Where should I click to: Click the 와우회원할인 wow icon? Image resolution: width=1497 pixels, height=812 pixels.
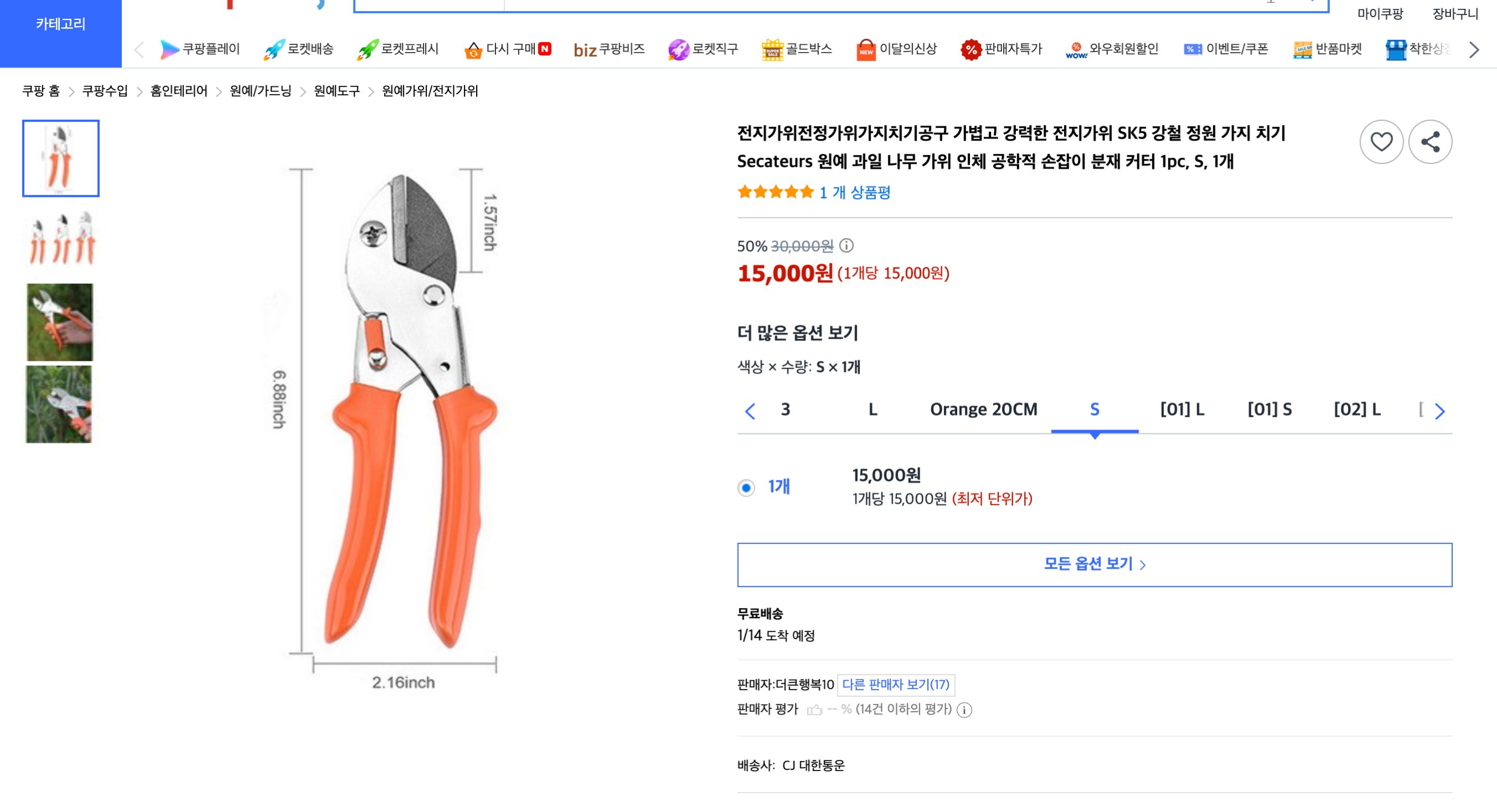click(1076, 49)
